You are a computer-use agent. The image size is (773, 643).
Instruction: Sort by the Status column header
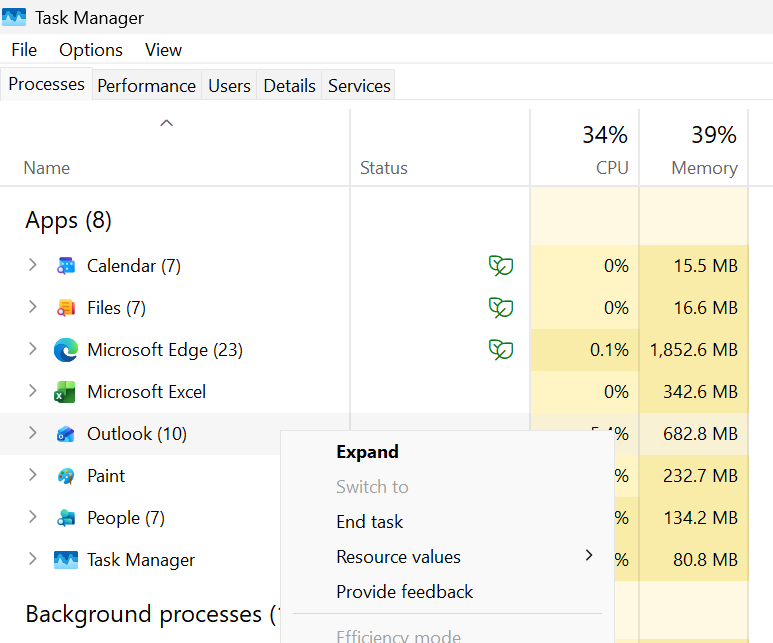coord(384,168)
